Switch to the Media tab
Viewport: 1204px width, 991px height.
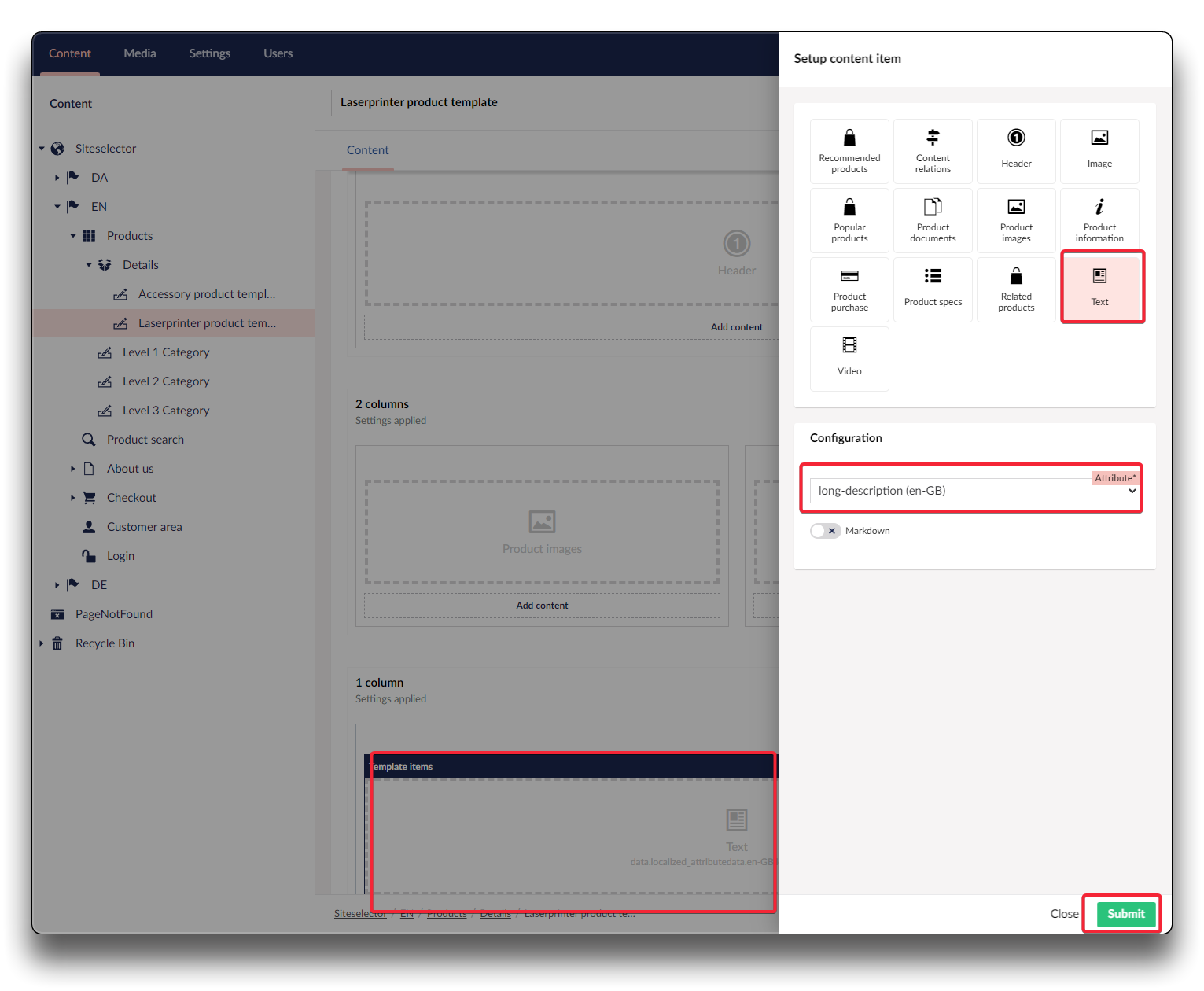[x=140, y=53]
